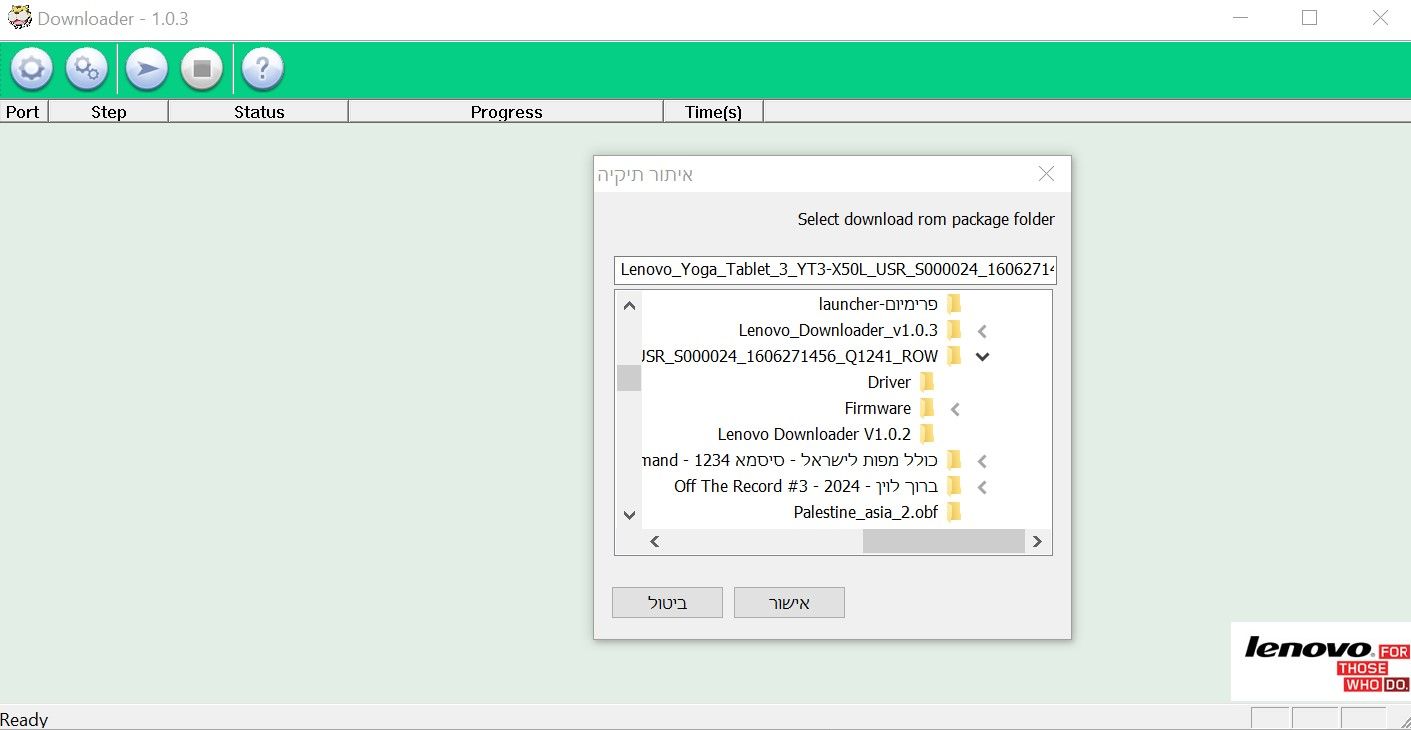This screenshot has width=1411, height=730.
Task: Click the vertical scrollbar thumb
Action: [x=629, y=378]
